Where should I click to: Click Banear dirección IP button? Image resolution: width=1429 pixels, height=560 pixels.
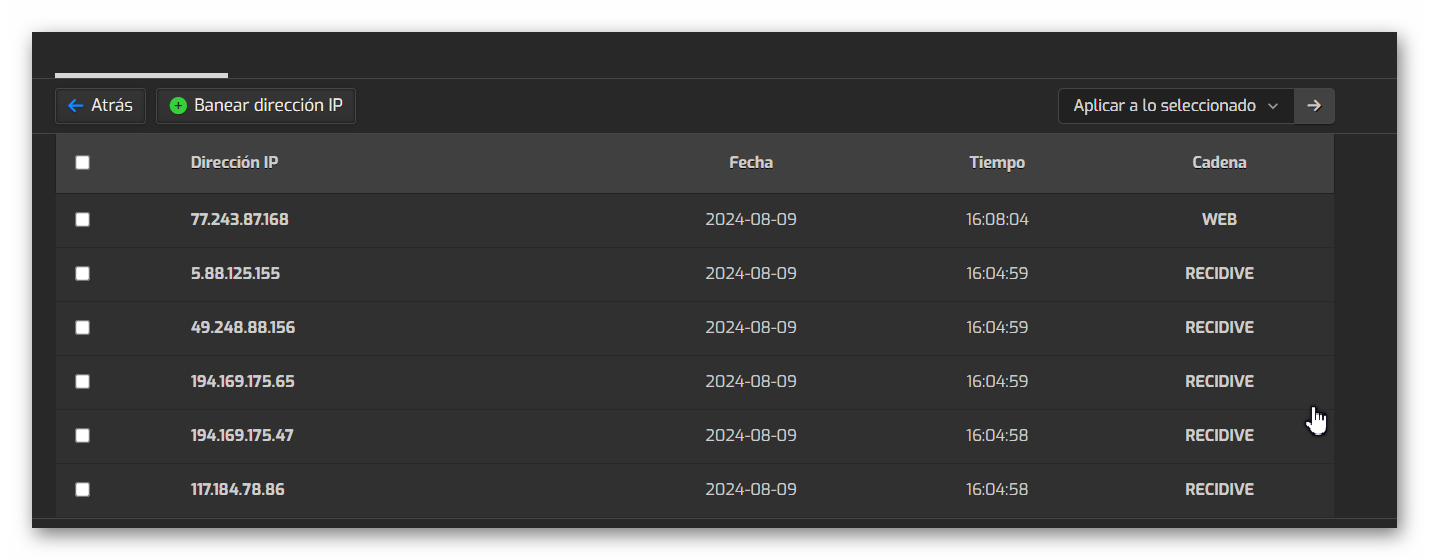click(x=256, y=105)
